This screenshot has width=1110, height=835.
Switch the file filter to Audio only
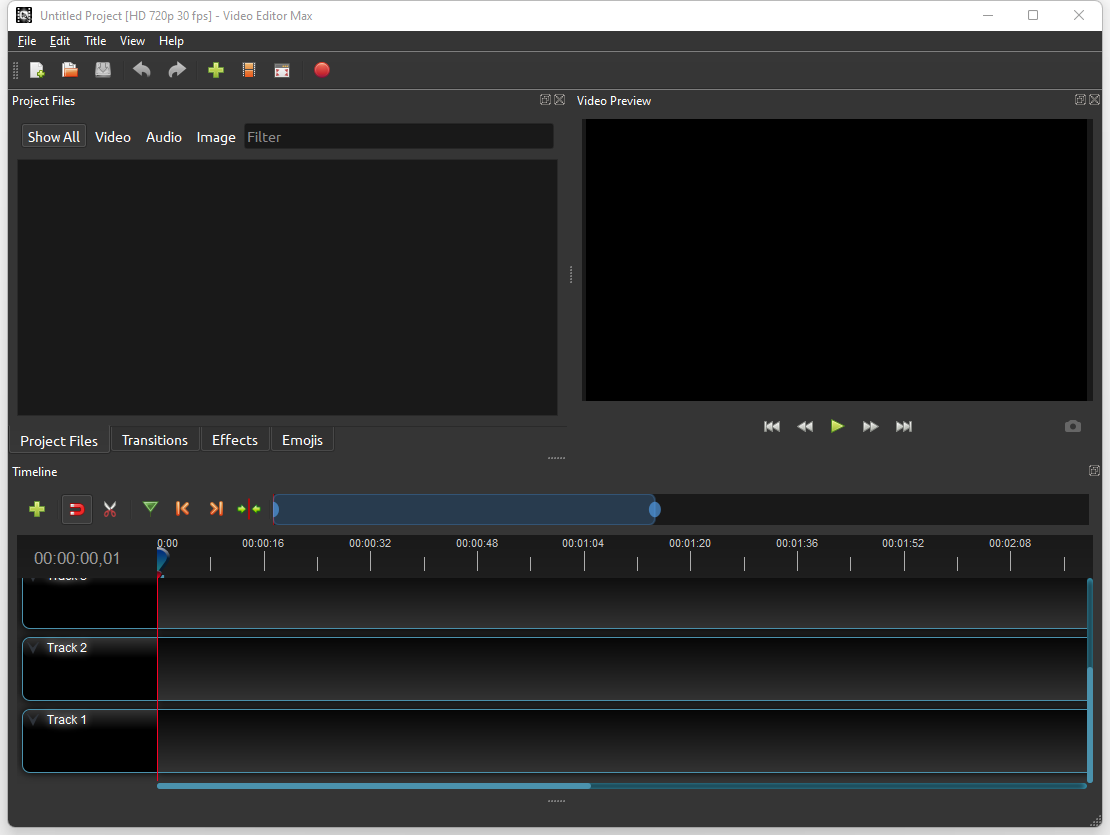163,136
